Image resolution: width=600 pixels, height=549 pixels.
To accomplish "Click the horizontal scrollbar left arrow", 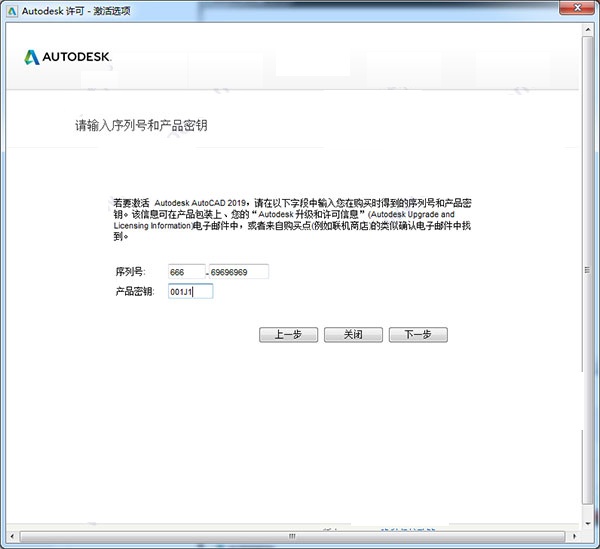I will click(12, 538).
